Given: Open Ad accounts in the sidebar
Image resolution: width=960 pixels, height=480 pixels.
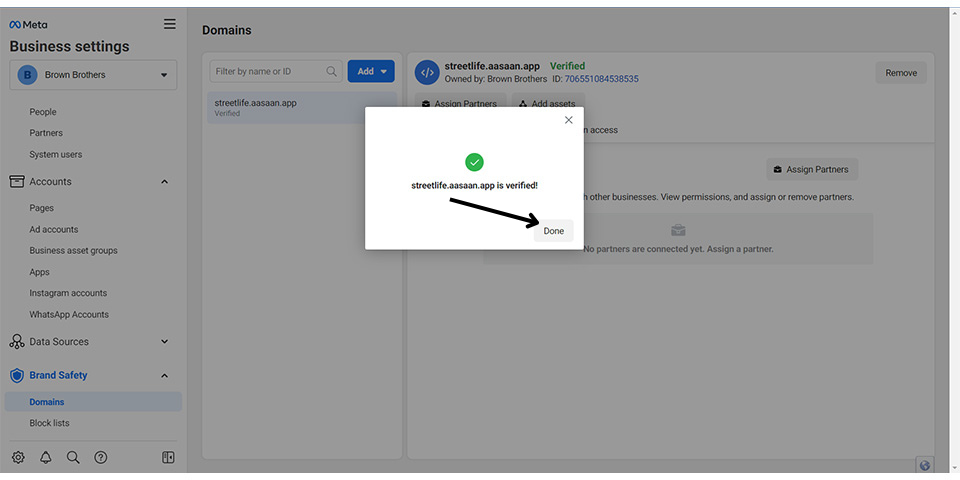Looking at the screenshot, I should [54, 230].
